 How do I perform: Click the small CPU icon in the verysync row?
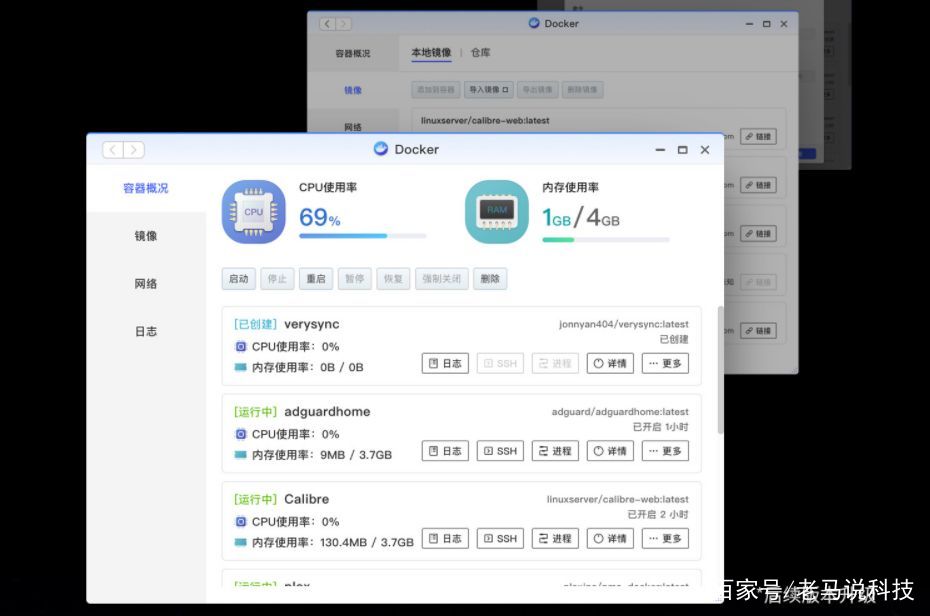tap(240, 347)
